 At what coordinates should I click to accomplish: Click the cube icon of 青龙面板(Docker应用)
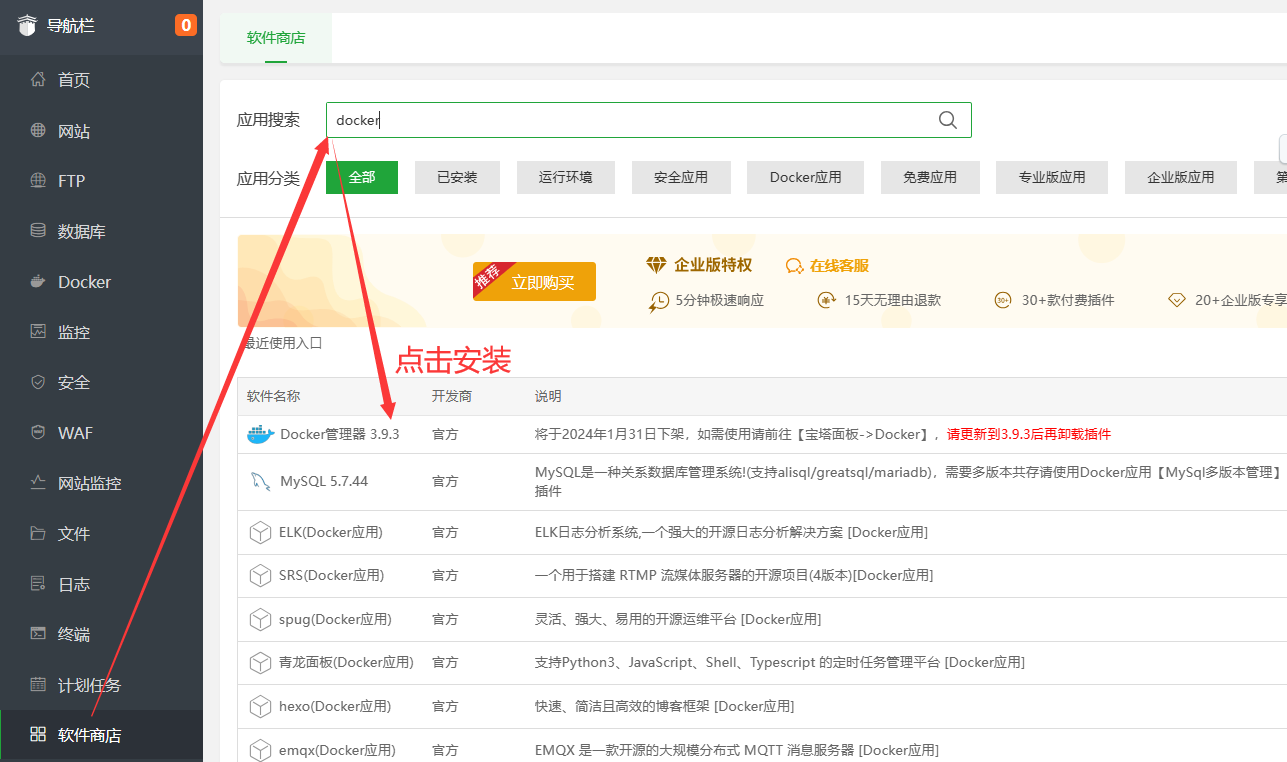[x=260, y=662]
